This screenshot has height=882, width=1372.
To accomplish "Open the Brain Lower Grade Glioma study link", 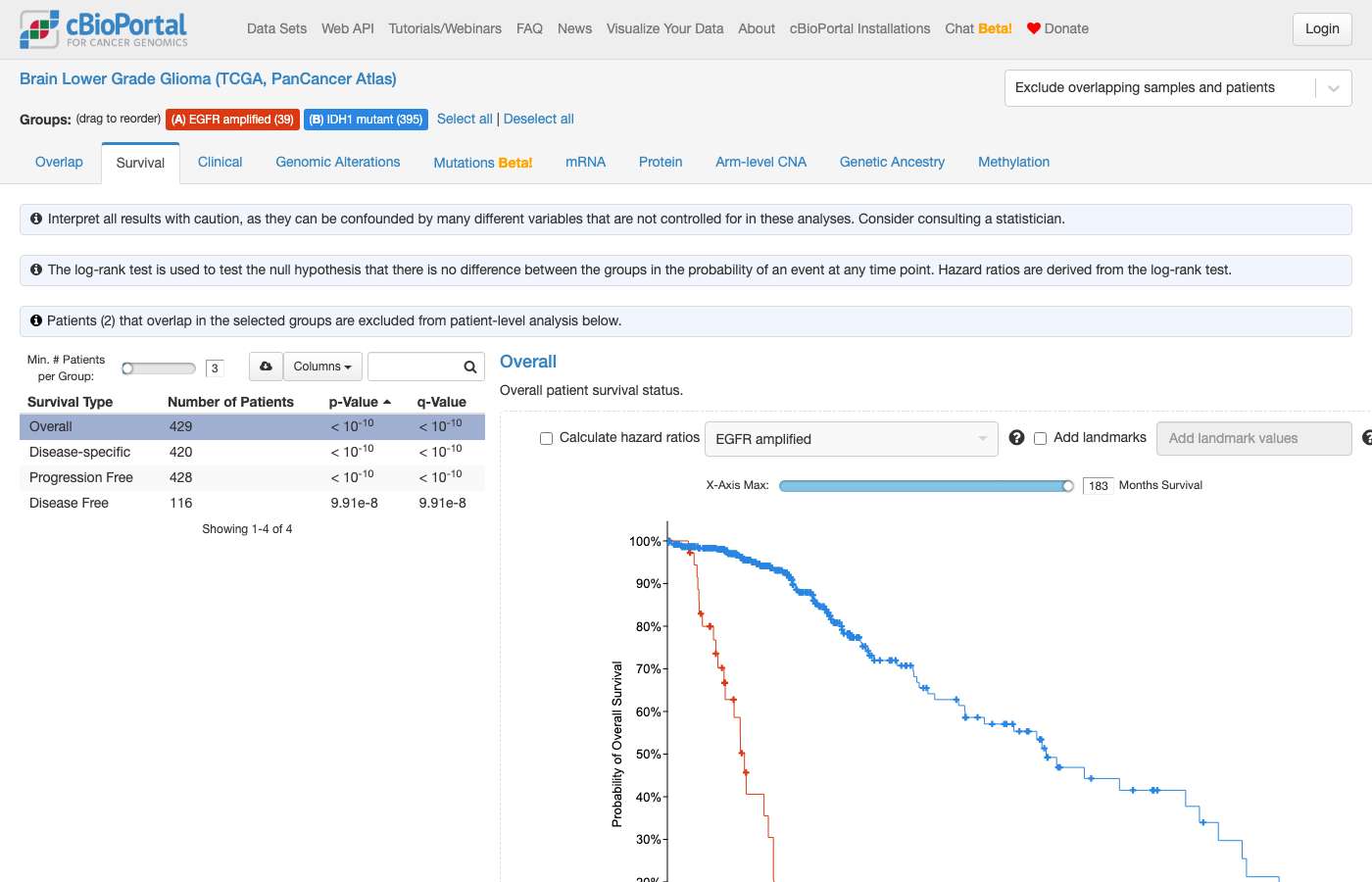I will [x=208, y=78].
